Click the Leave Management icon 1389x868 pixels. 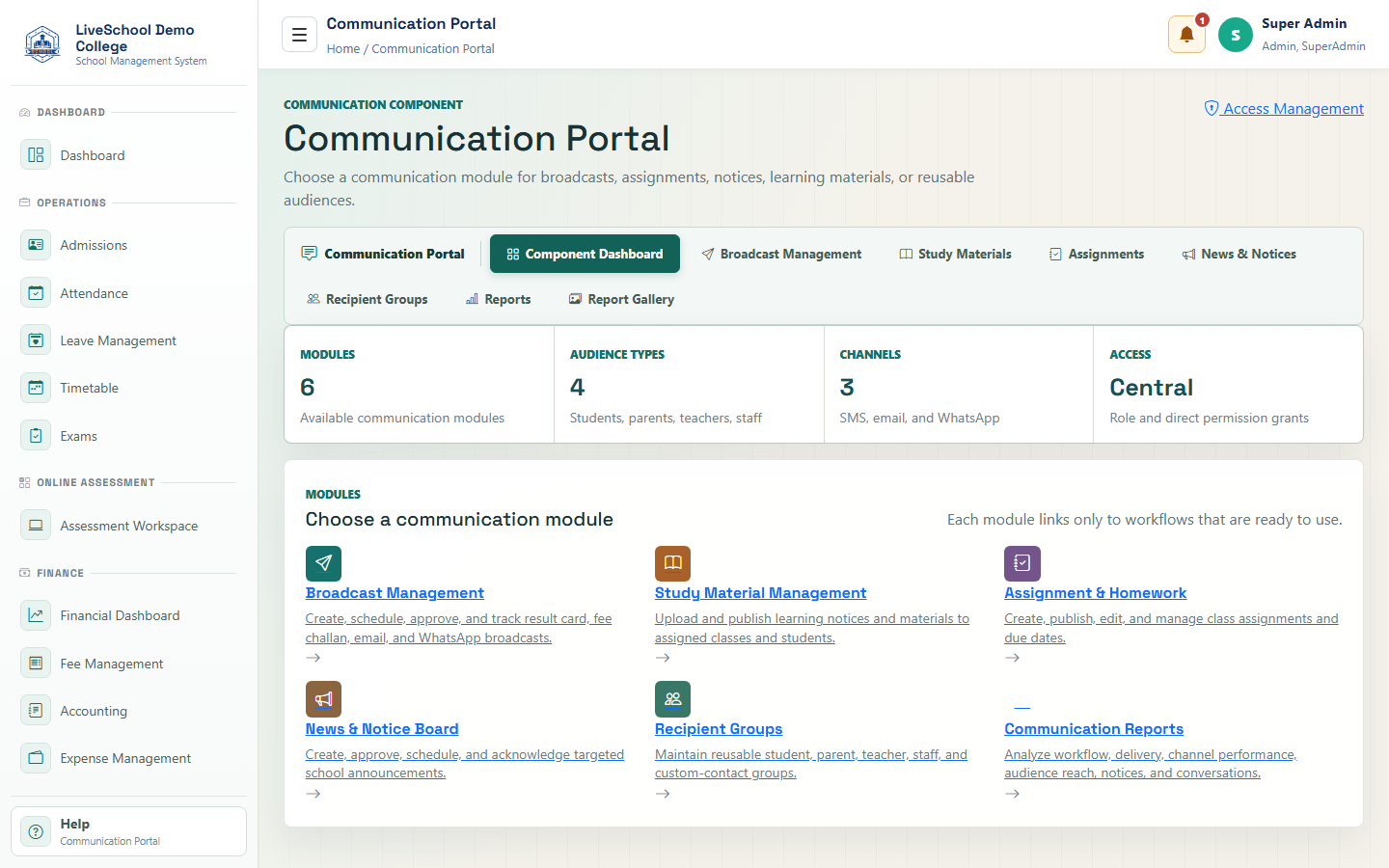pyautogui.click(x=36, y=340)
